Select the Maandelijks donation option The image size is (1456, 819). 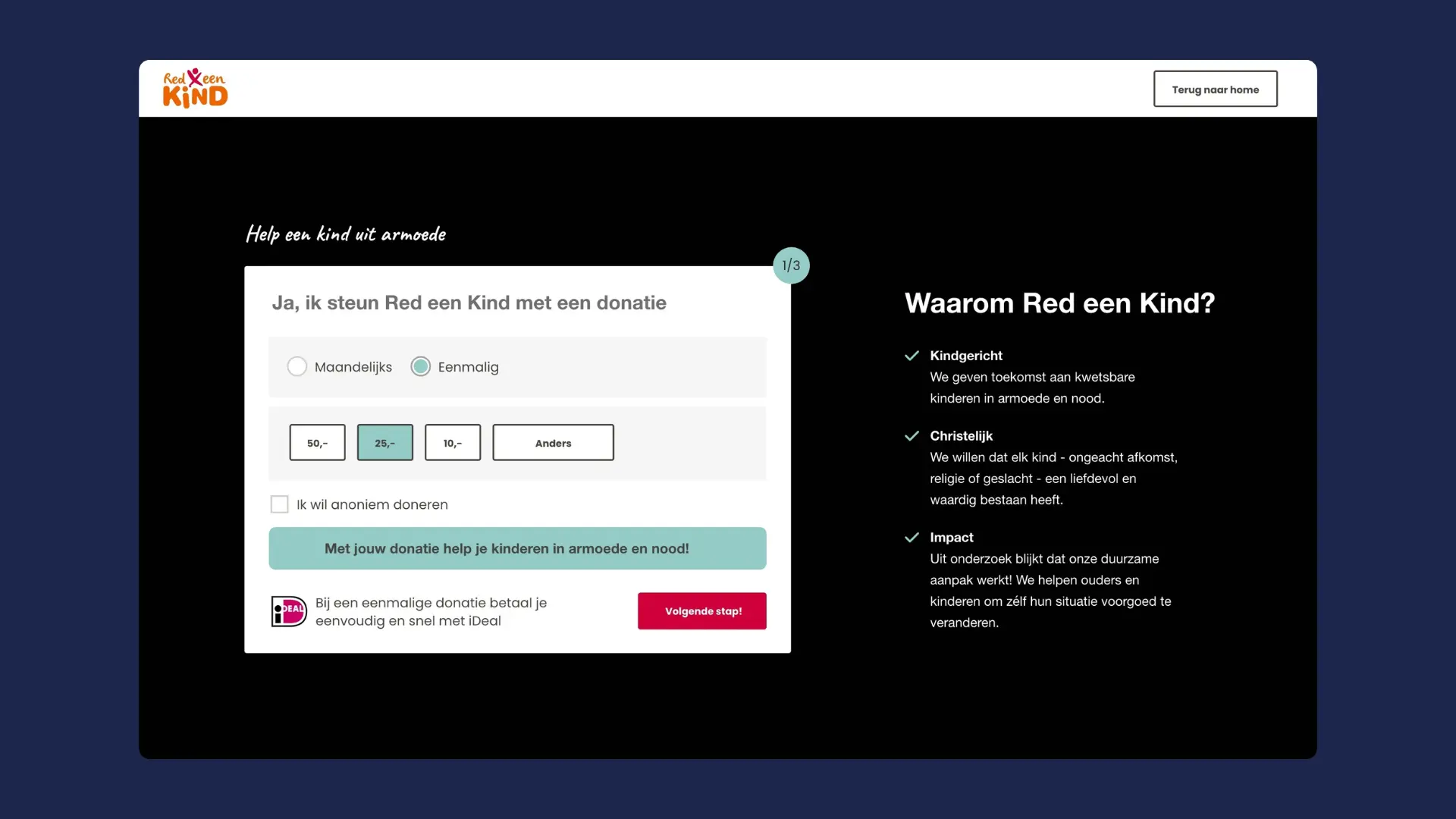pos(297,366)
